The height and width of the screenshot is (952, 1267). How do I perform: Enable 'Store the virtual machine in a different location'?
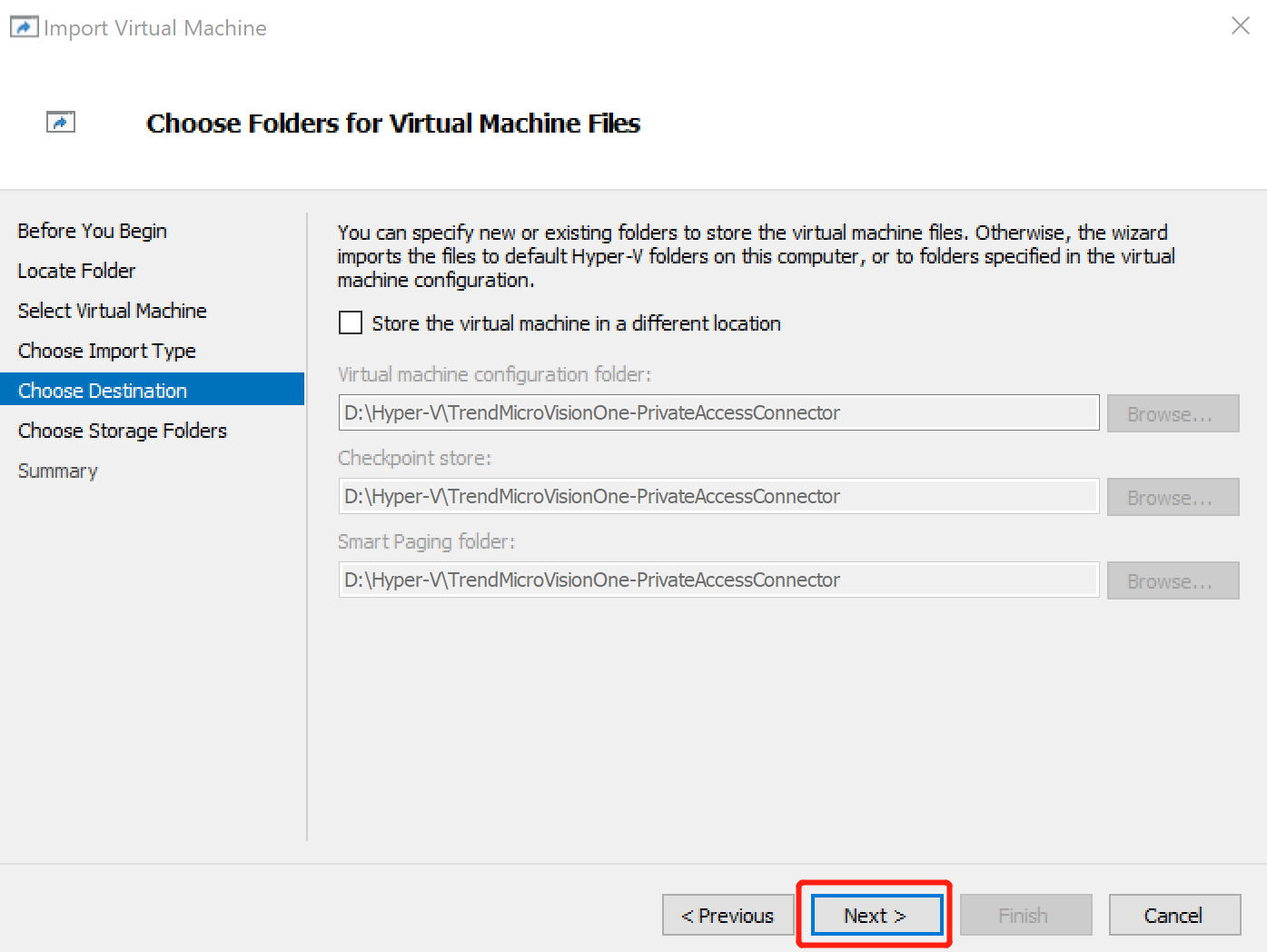(x=351, y=322)
